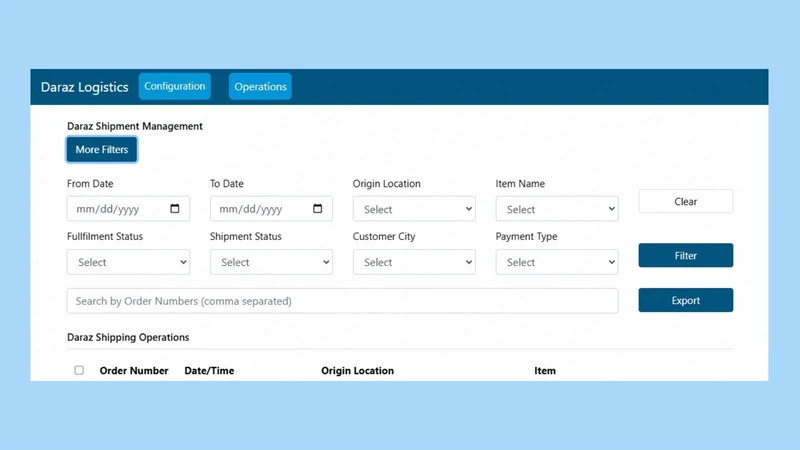This screenshot has width=800, height=450.
Task: Open the Fullfilment Status dropdown
Action: [x=129, y=262]
